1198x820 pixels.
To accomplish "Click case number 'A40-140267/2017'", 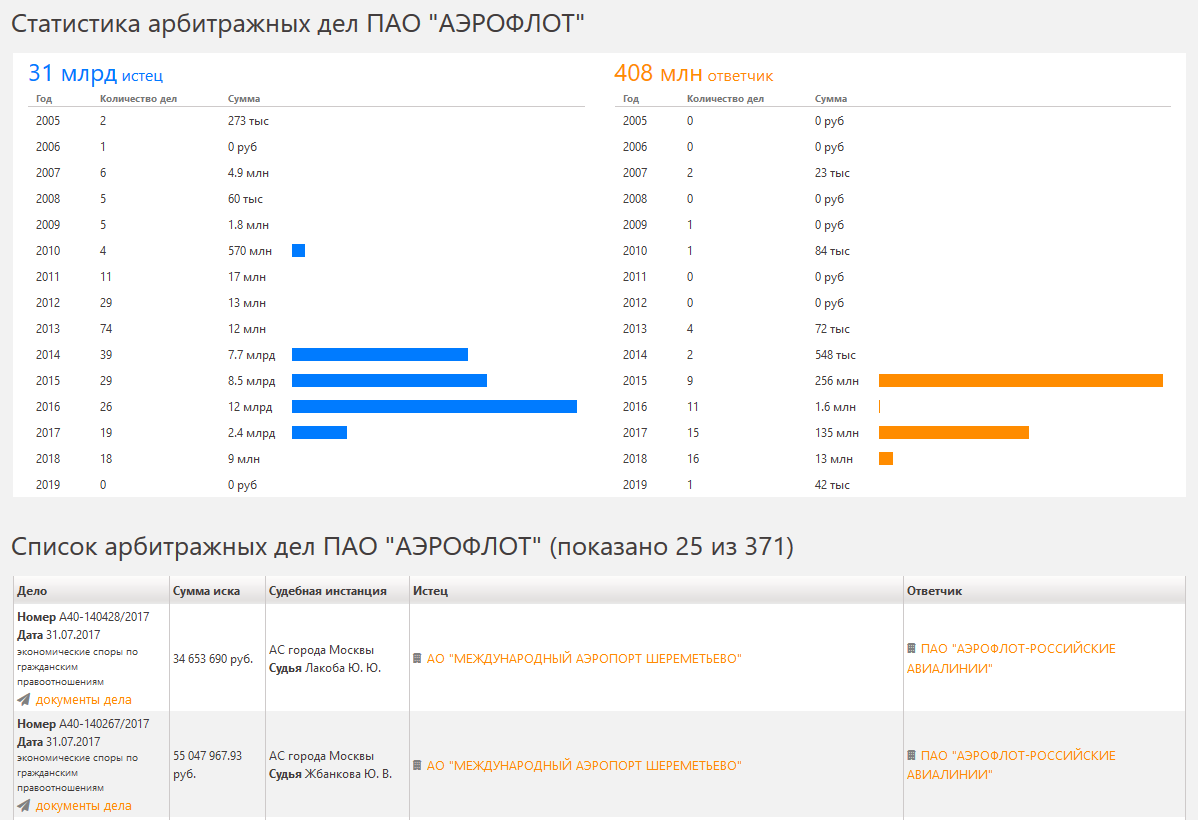I will point(104,724).
